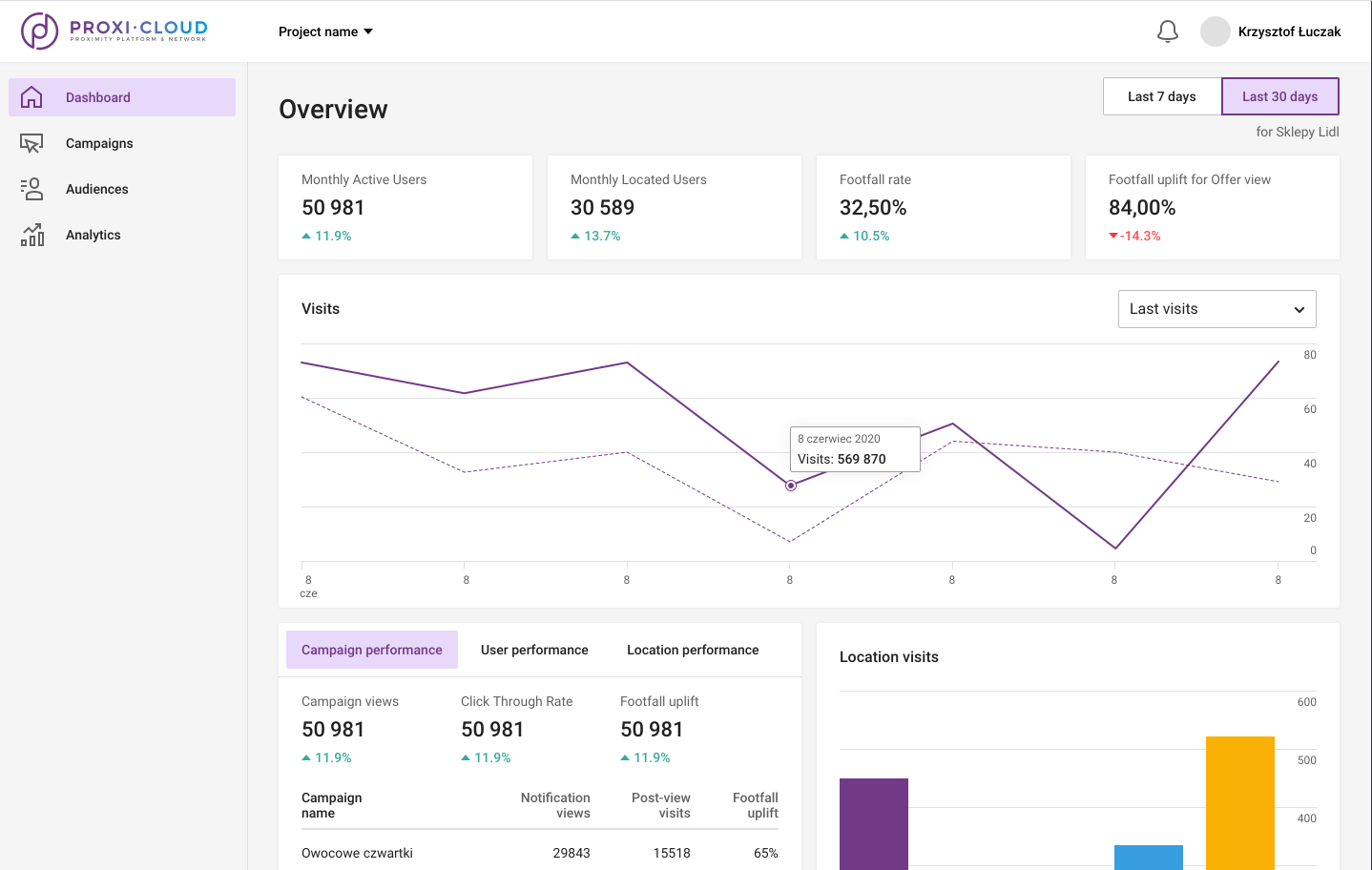Viewport: 1372px width, 870px height.
Task: Click the Dashboard home icon
Action: (x=31, y=97)
